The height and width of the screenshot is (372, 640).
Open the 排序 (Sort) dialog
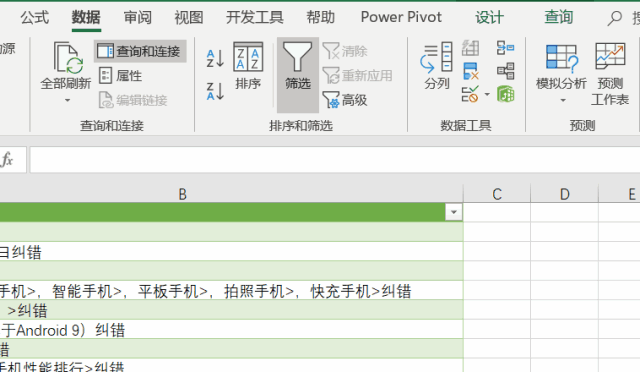point(248,65)
